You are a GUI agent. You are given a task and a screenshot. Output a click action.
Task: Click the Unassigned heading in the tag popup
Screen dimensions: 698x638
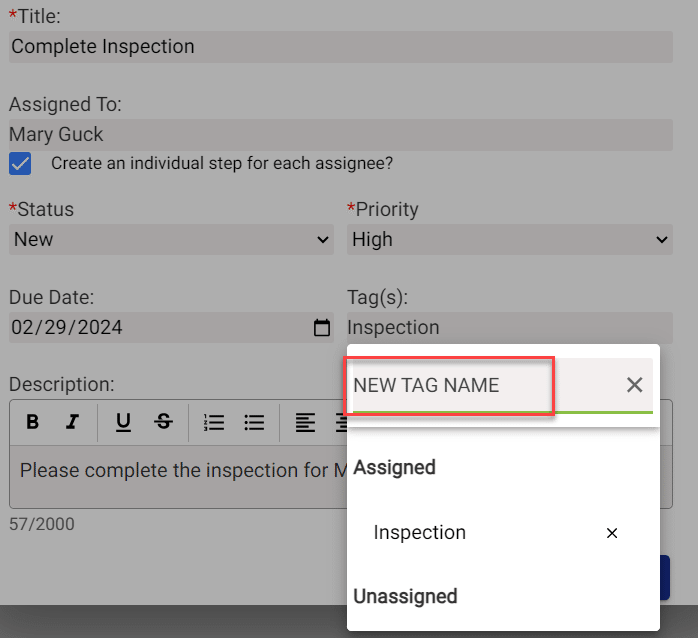pos(406,596)
